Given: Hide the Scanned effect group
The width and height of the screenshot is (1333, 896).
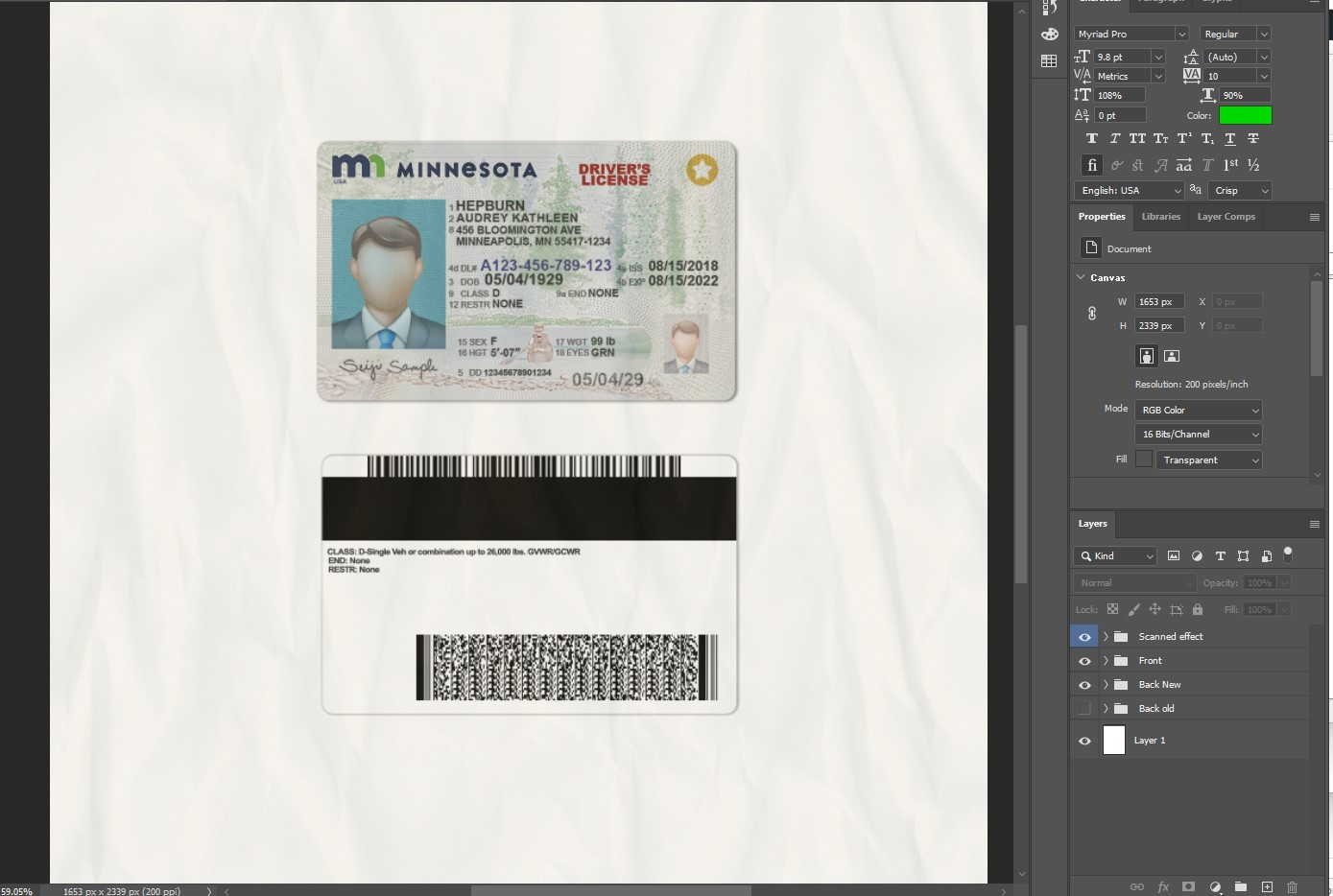Looking at the screenshot, I should [x=1084, y=636].
